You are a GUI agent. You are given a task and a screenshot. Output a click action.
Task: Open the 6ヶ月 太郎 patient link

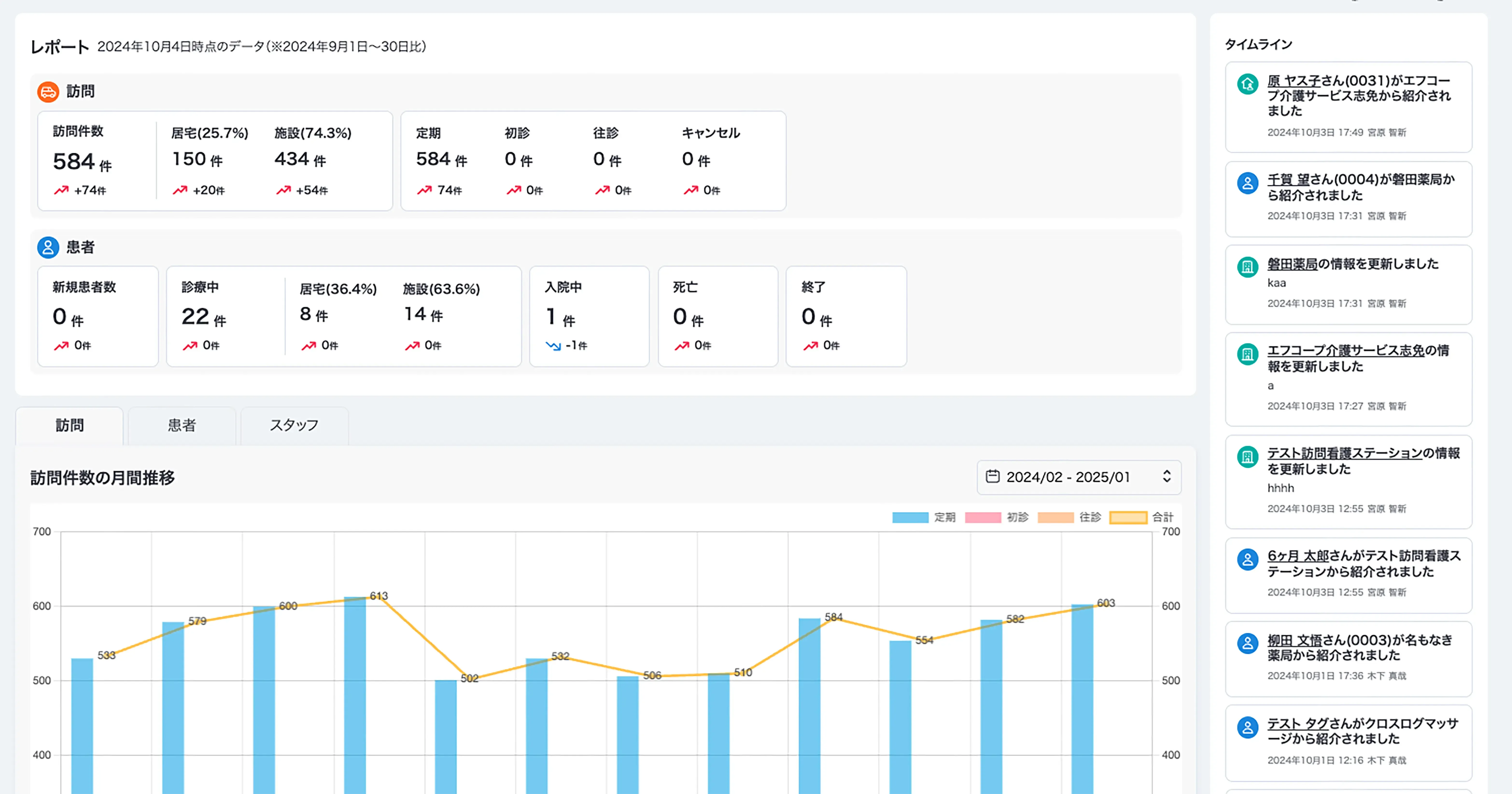point(1298,556)
